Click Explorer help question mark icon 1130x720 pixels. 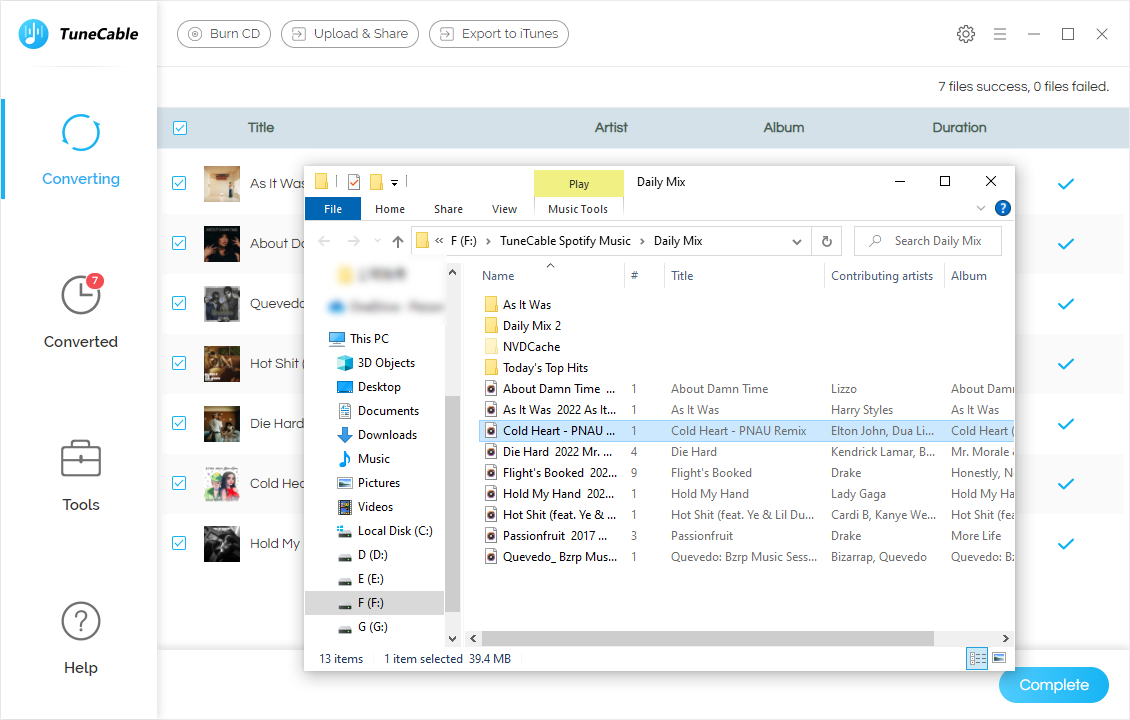tap(1002, 208)
